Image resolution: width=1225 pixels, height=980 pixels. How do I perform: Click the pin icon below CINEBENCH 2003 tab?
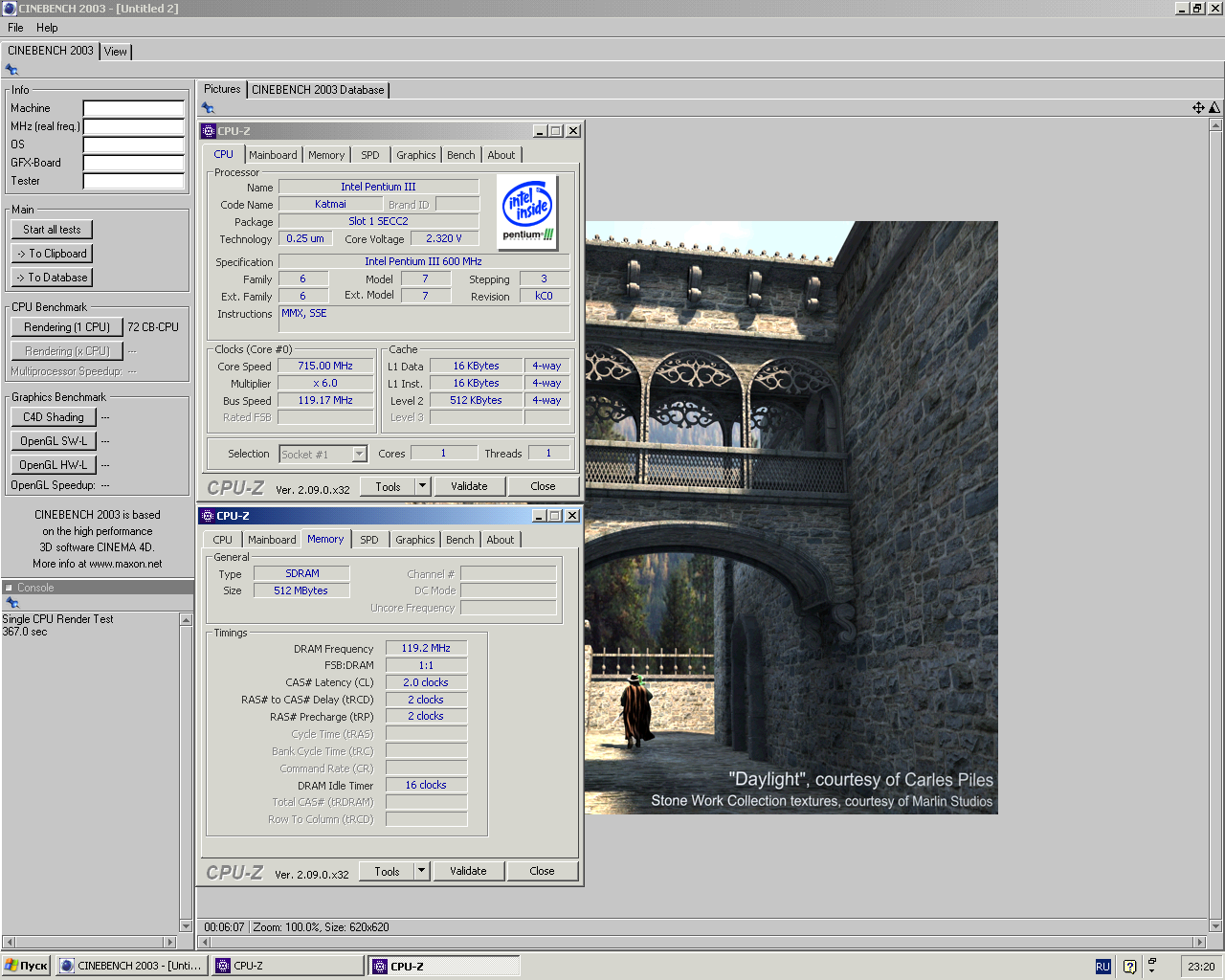click(x=11, y=70)
